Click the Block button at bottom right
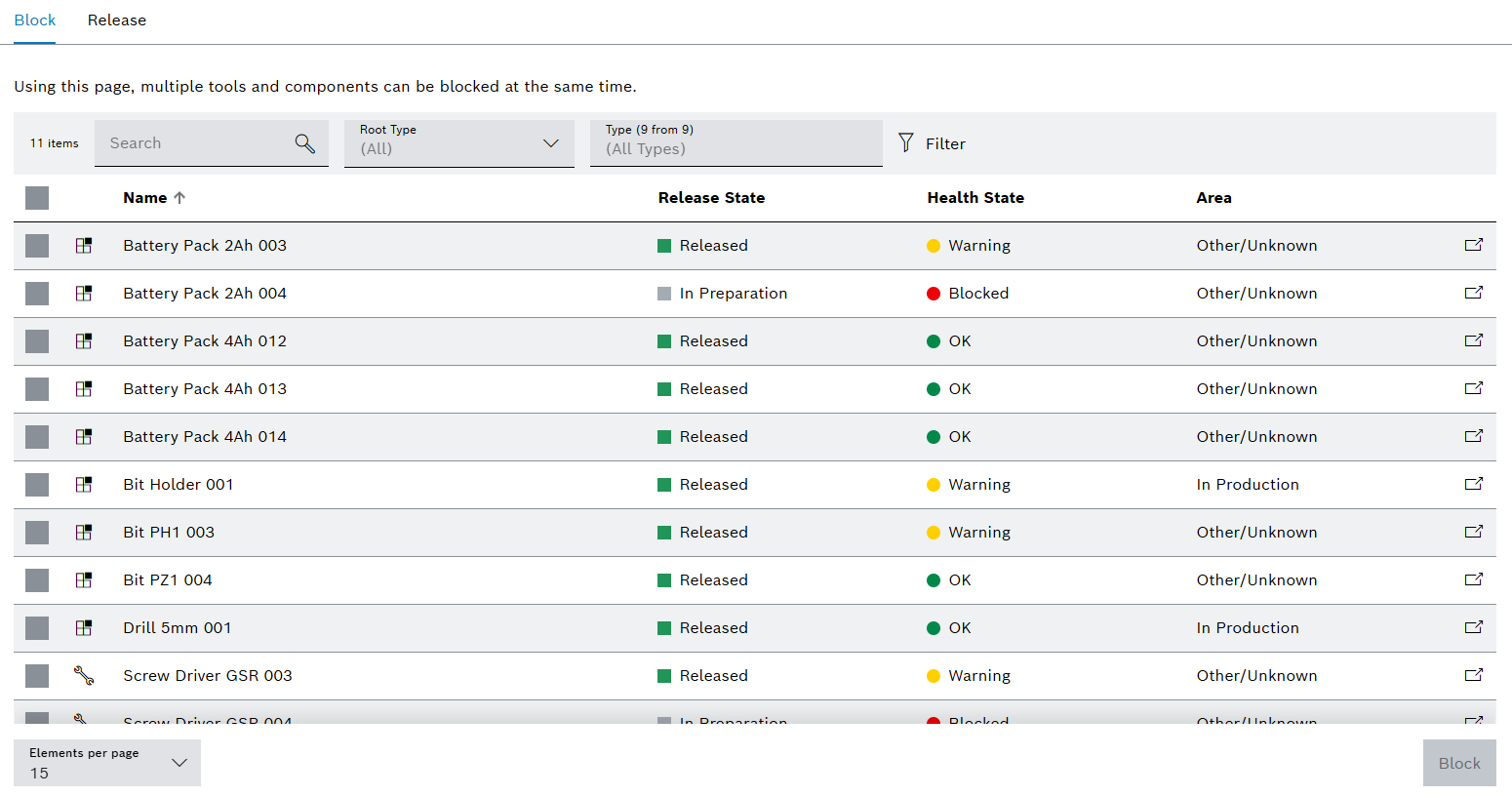This screenshot has width=1512, height=797. pos(1459,763)
